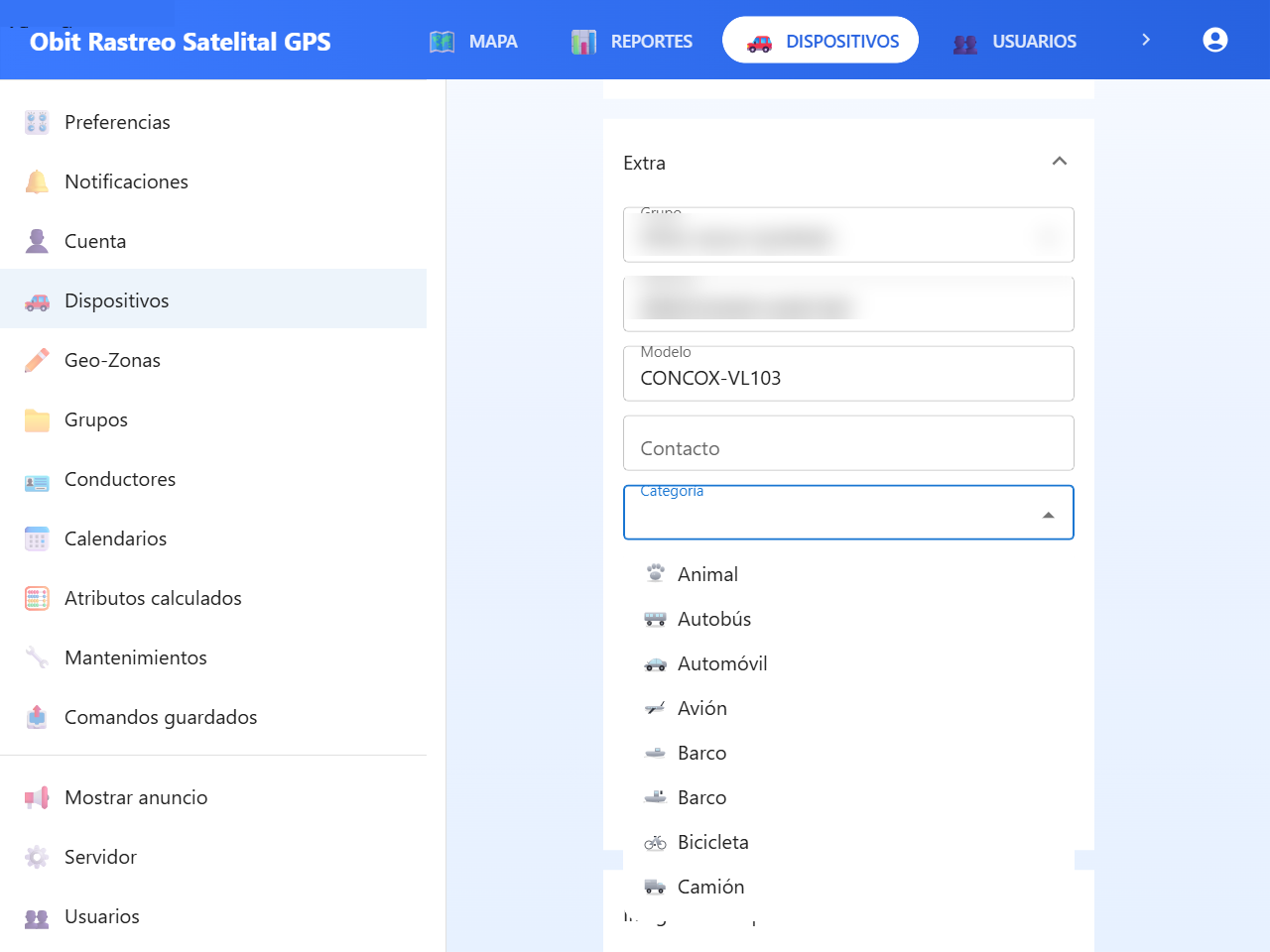Click the Obit Rastreo Satelital GPS title

[181, 42]
